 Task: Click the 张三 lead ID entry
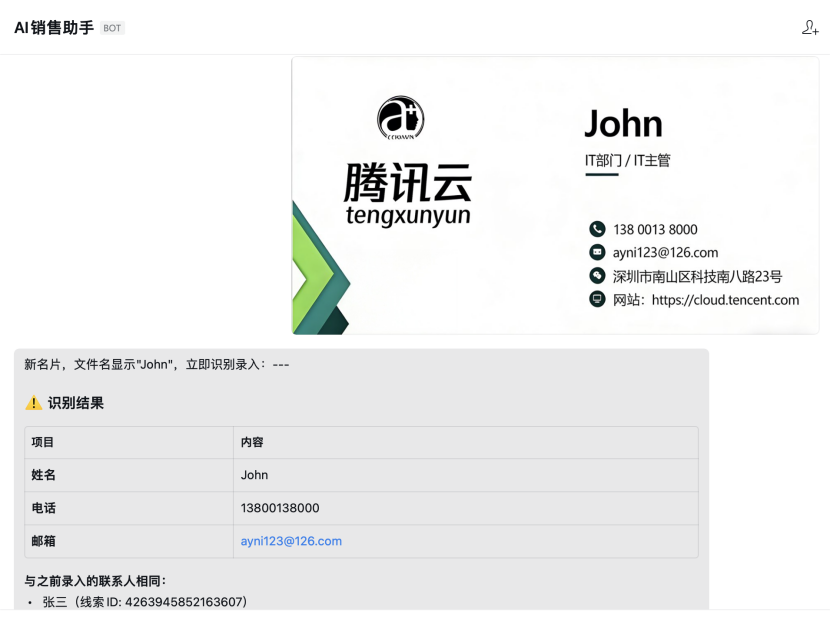click(x=144, y=602)
